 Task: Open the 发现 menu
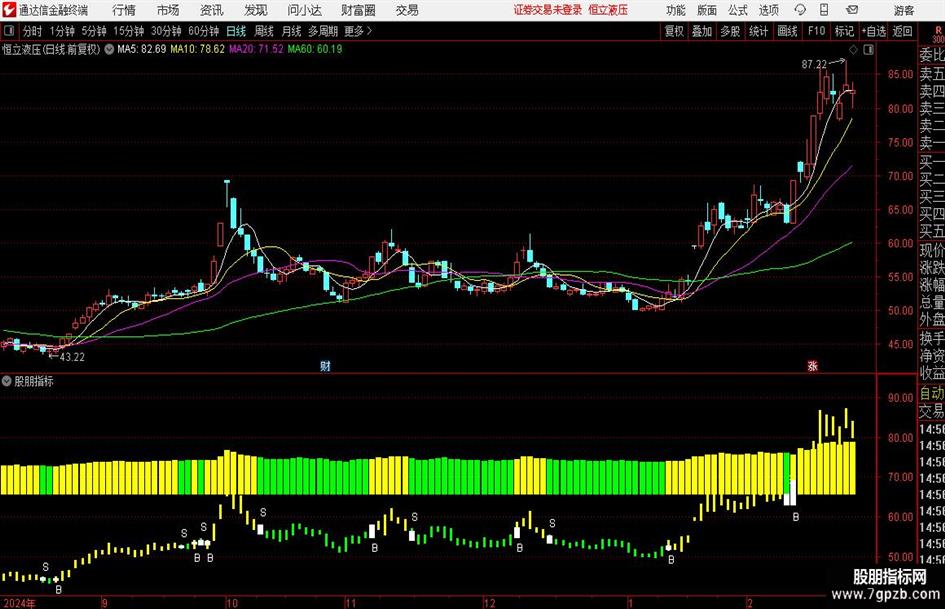coord(256,10)
